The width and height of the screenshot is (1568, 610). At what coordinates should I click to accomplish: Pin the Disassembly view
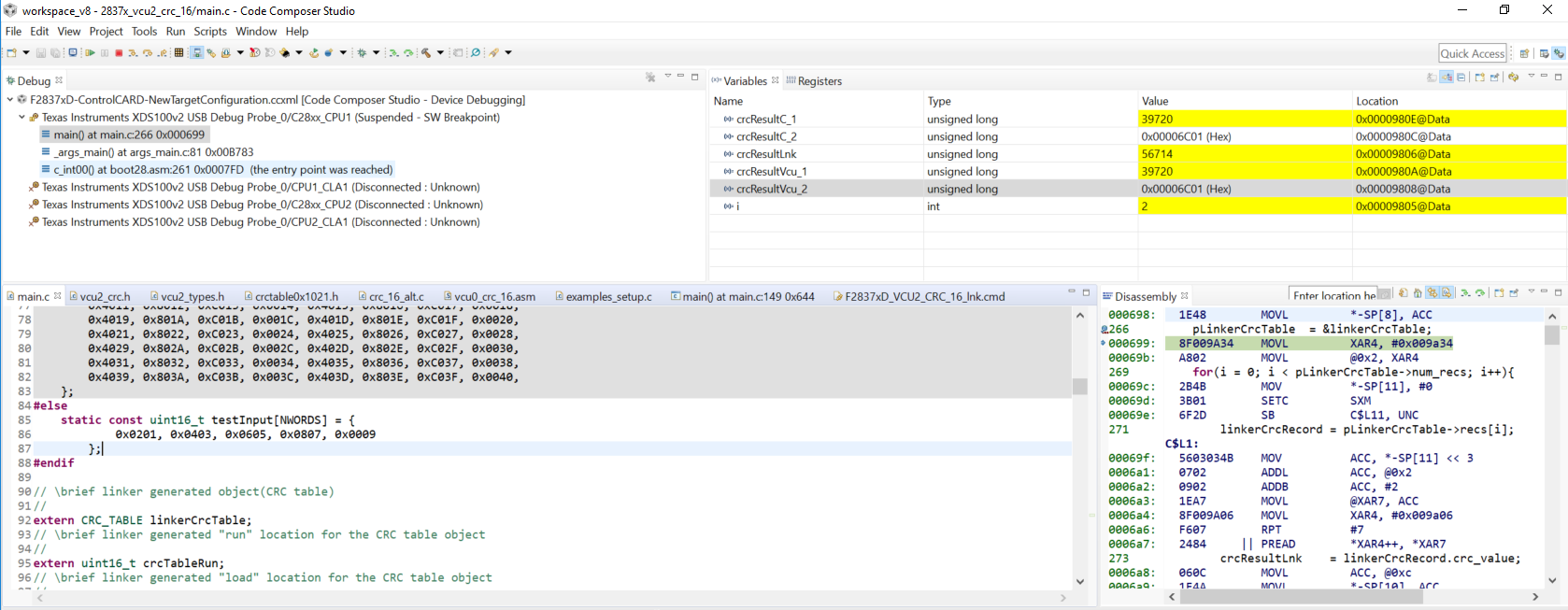coord(1514,293)
